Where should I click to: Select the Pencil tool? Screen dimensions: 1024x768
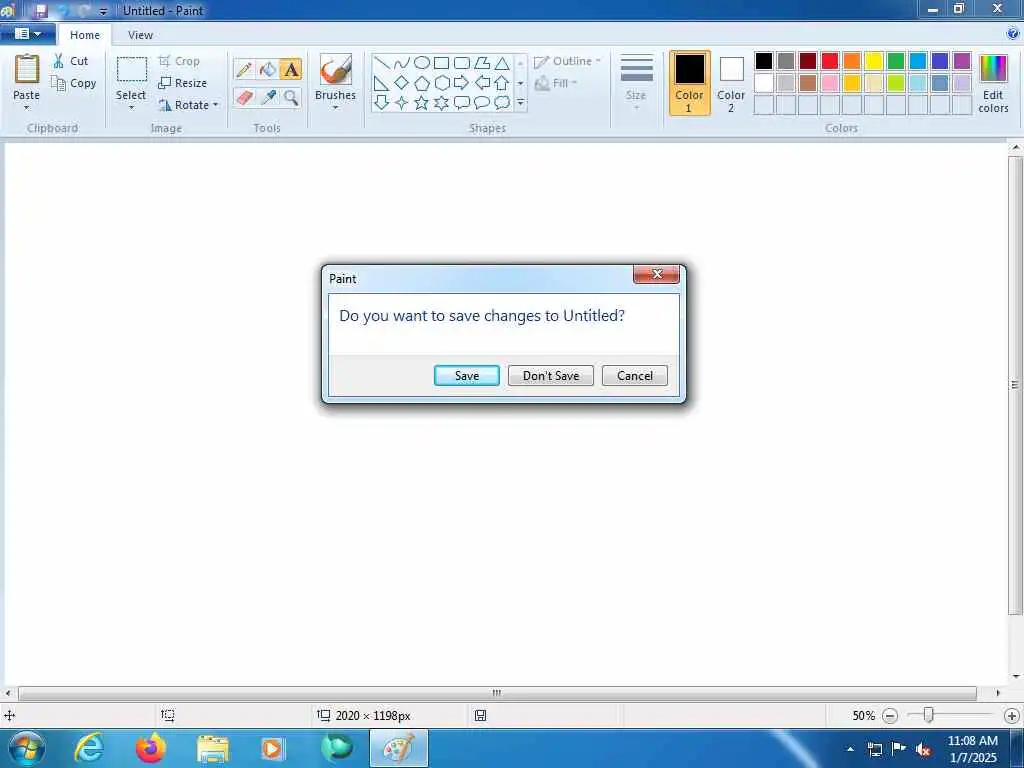(x=244, y=69)
